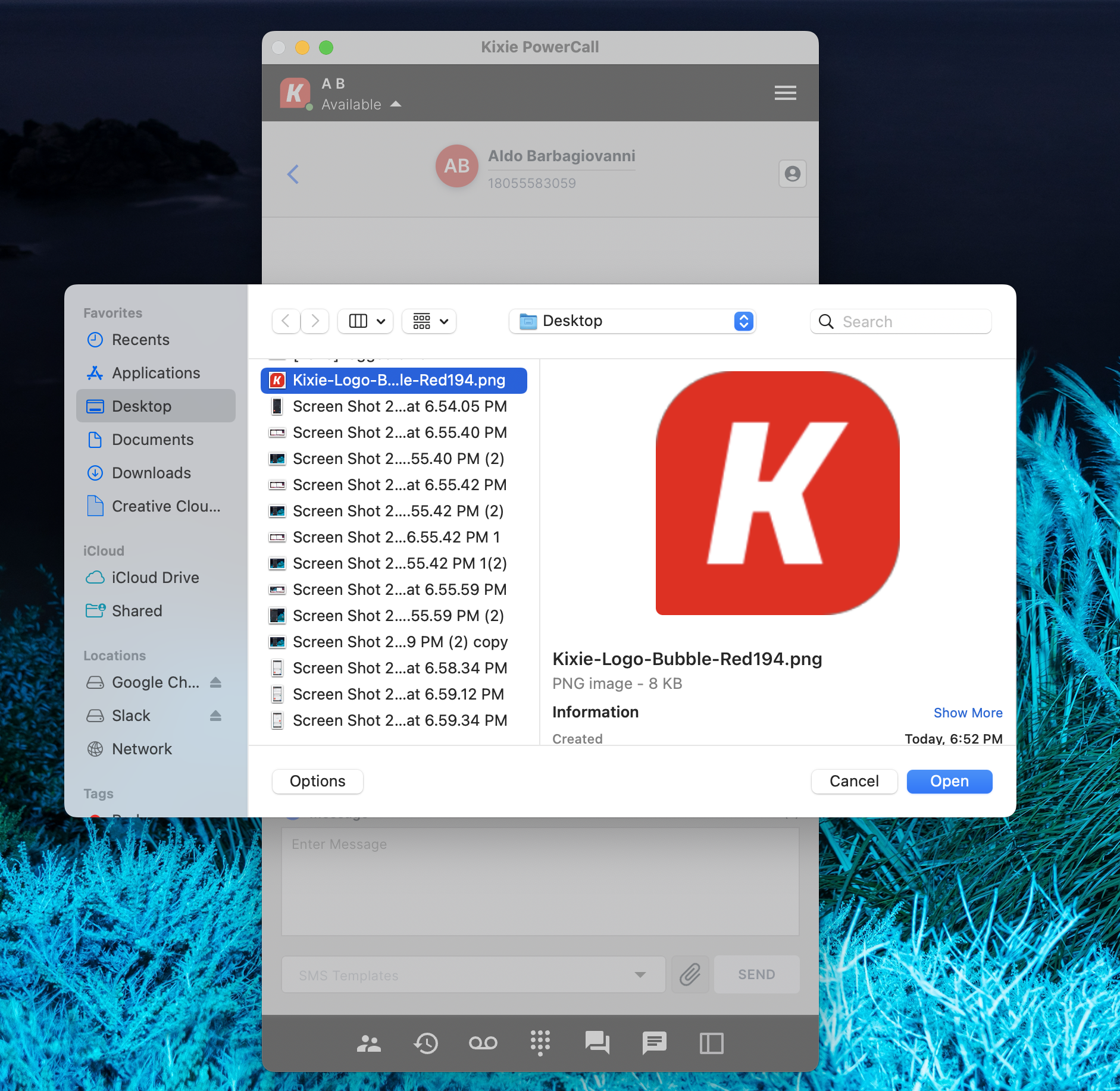This screenshot has height=1091, width=1120.
Task: Click into the Enter Message field
Action: (540, 882)
